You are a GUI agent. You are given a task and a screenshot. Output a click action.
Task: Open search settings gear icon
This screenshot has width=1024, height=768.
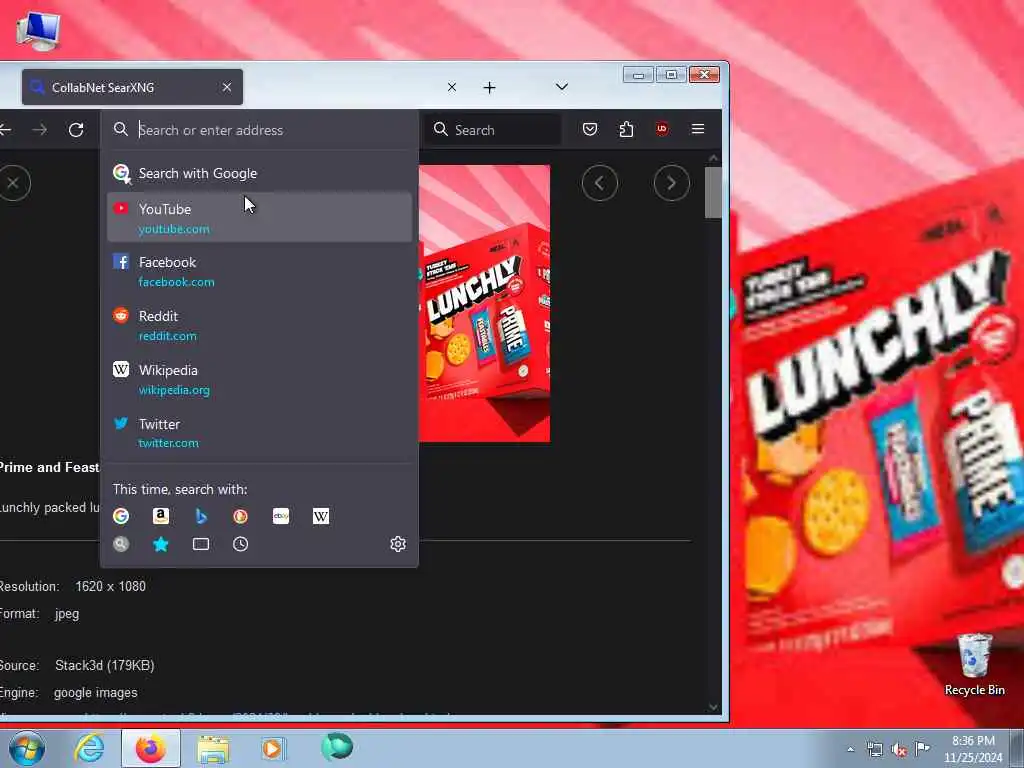point(398,543)
